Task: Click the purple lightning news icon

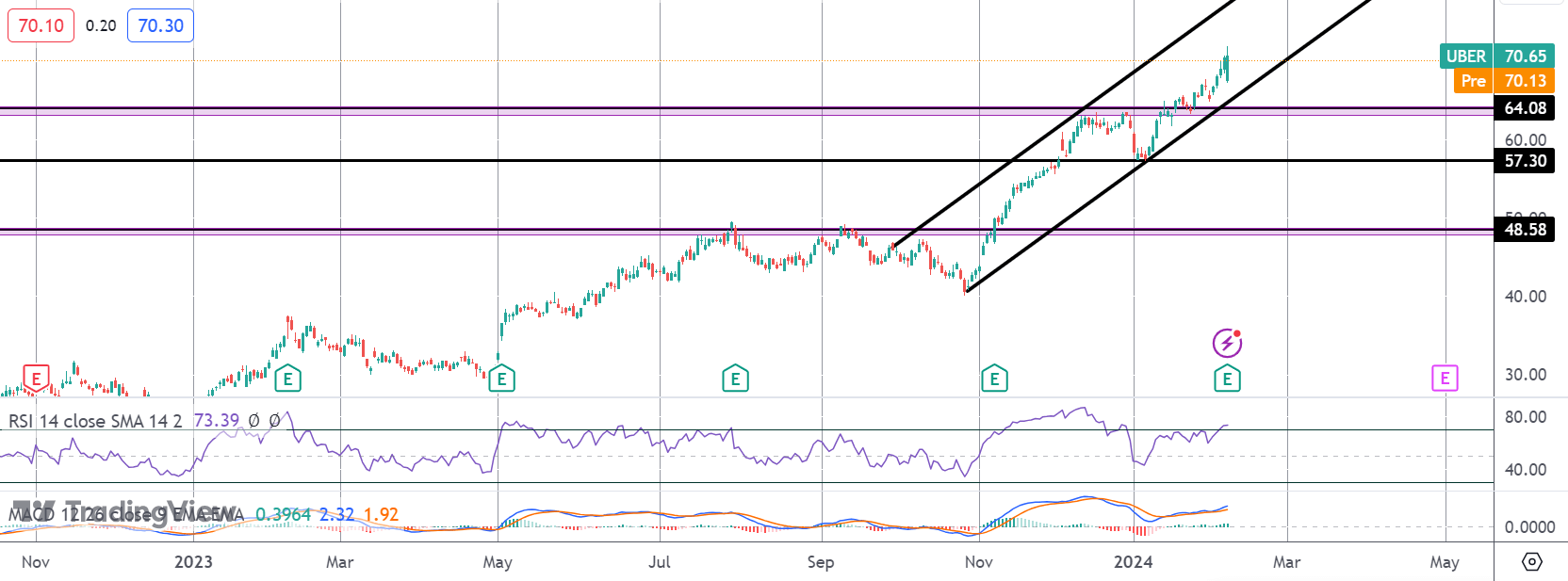Action: pos(1227,343)
